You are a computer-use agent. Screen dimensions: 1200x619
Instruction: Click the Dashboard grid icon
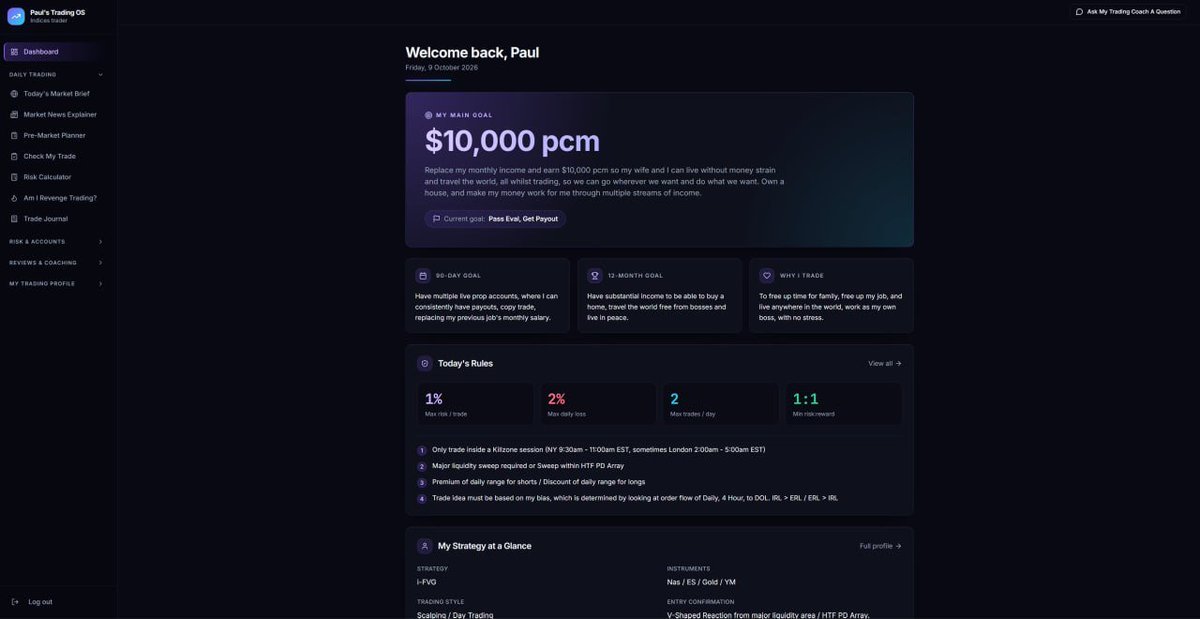click(x=14, y=52)
